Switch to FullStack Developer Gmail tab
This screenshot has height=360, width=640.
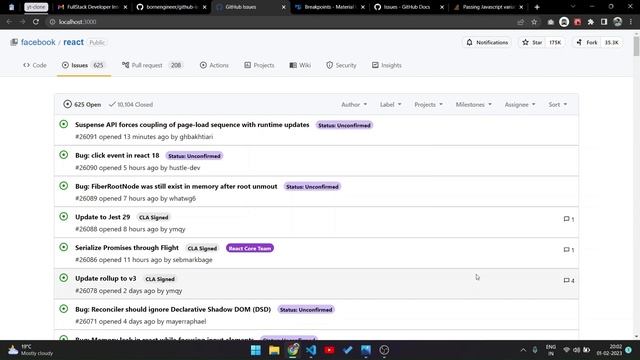click(91, 7)
